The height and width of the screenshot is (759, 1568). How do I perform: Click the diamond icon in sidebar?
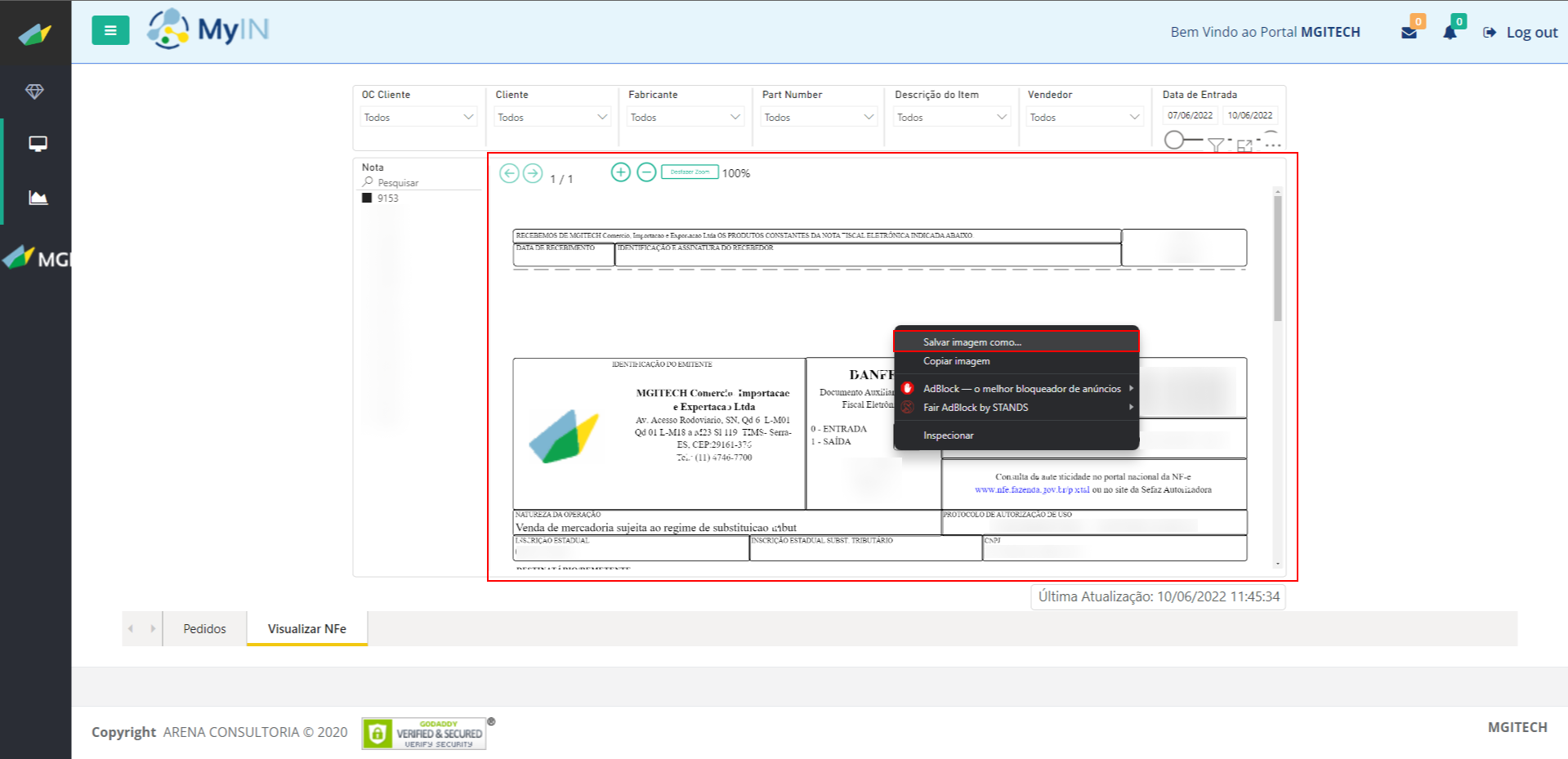tap(34, 92)
